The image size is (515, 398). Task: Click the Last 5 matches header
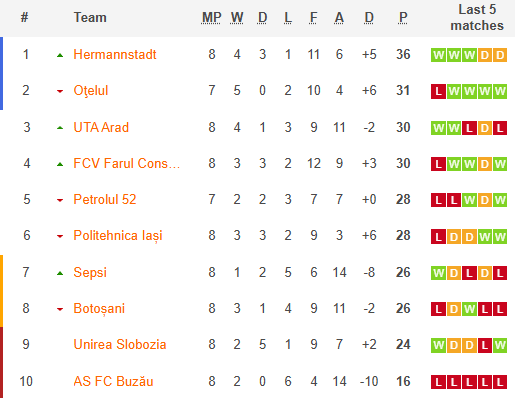[x=477, y=17]
